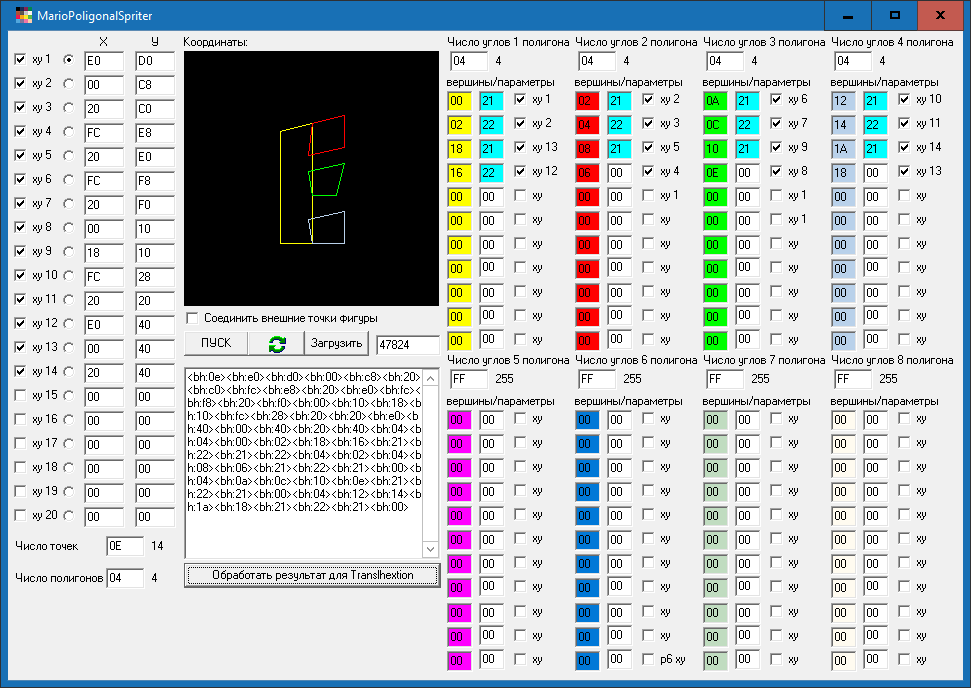Click the Y field of xy 4 containing E8
Viewport: 971px width, 688px height.
(155, 133)
